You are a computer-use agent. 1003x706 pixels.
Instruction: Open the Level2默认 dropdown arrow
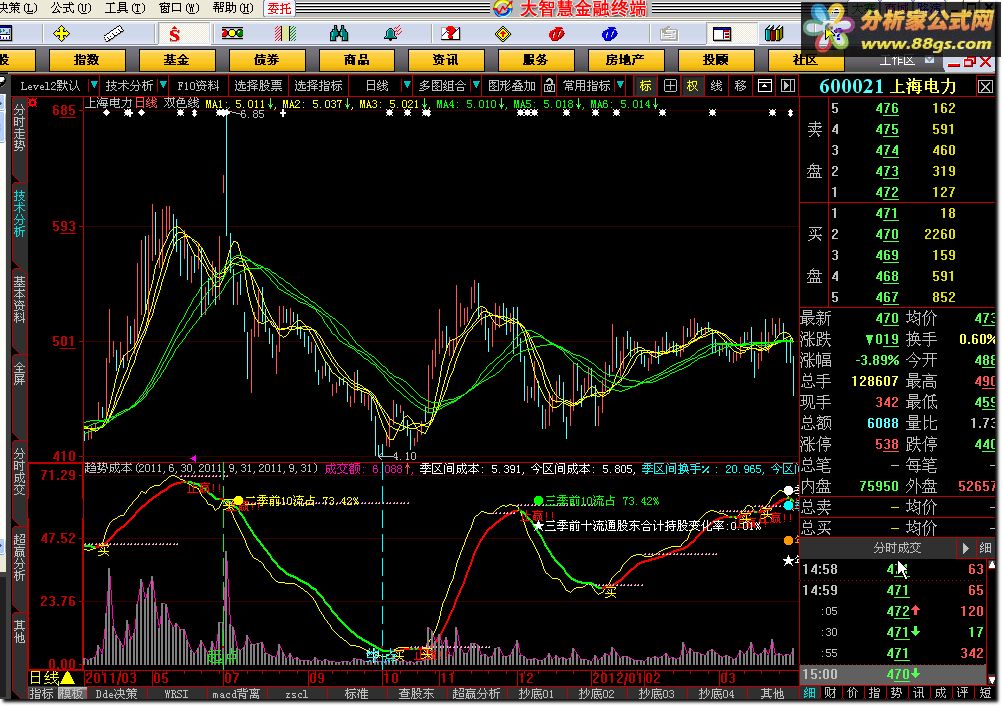pos(94,84)
